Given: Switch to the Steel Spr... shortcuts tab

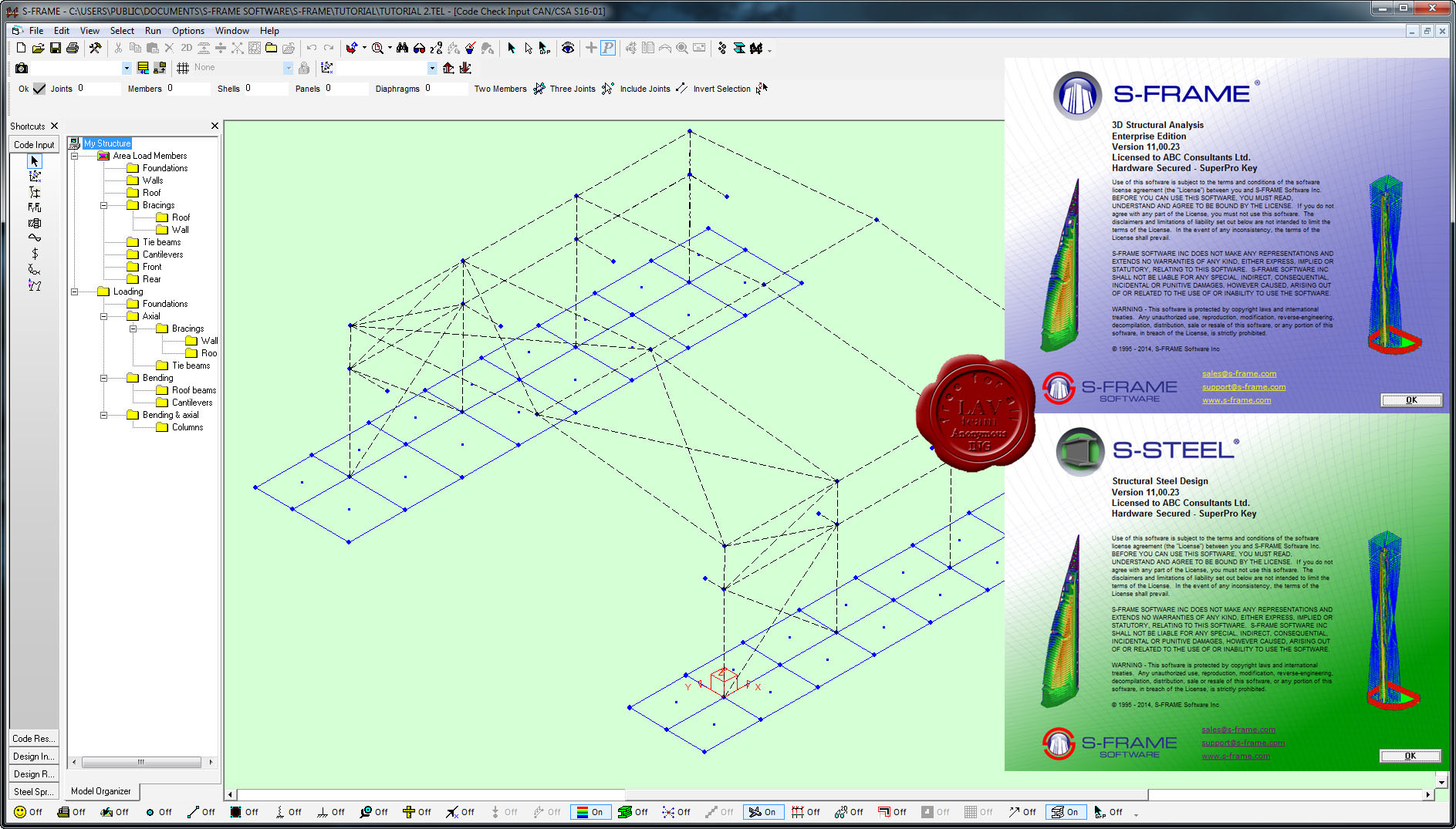Looking at the screenshot, I should pyautogui.click(x=34, y=791).
